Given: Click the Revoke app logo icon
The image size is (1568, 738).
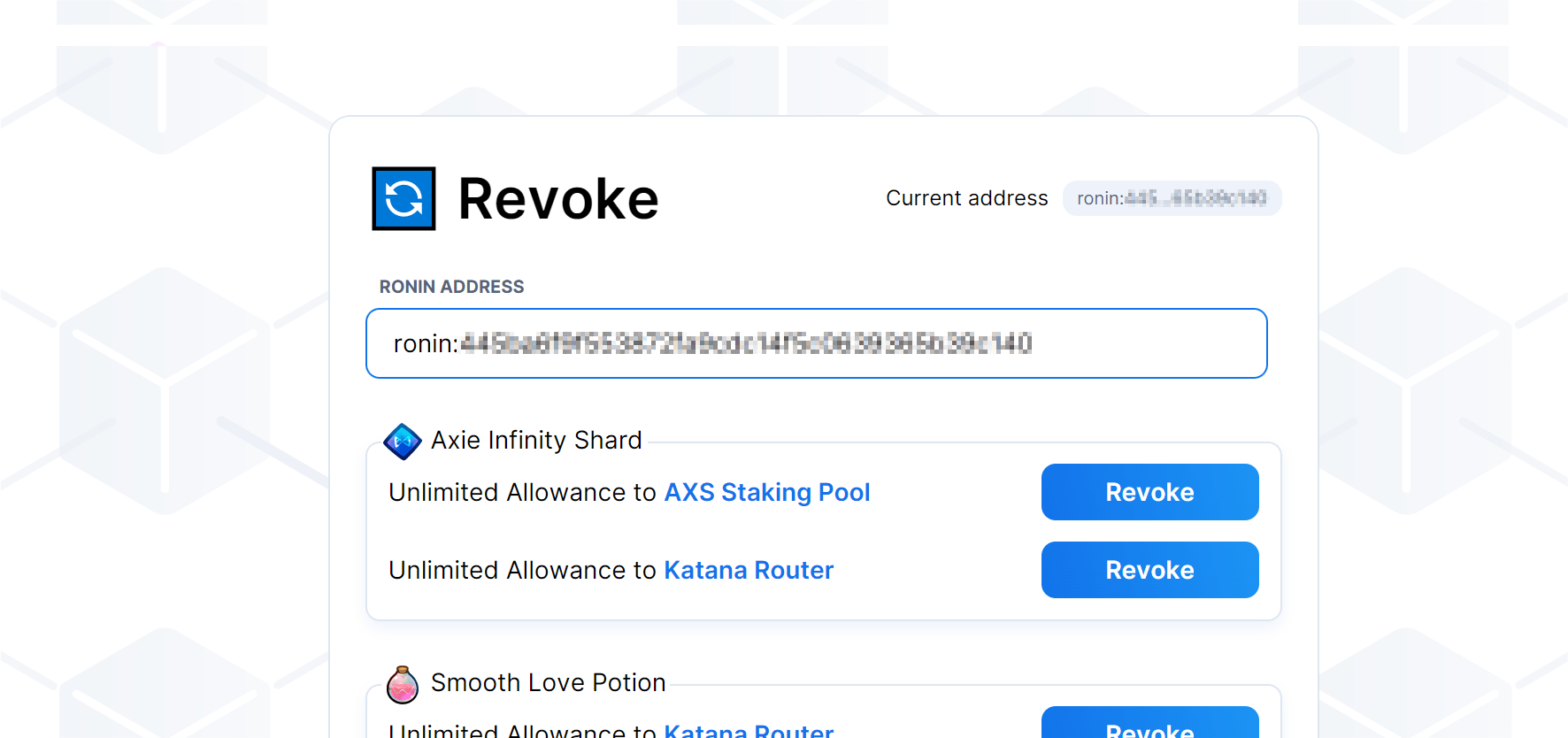Looking at the screenshot, I should (x=404, y=198).
